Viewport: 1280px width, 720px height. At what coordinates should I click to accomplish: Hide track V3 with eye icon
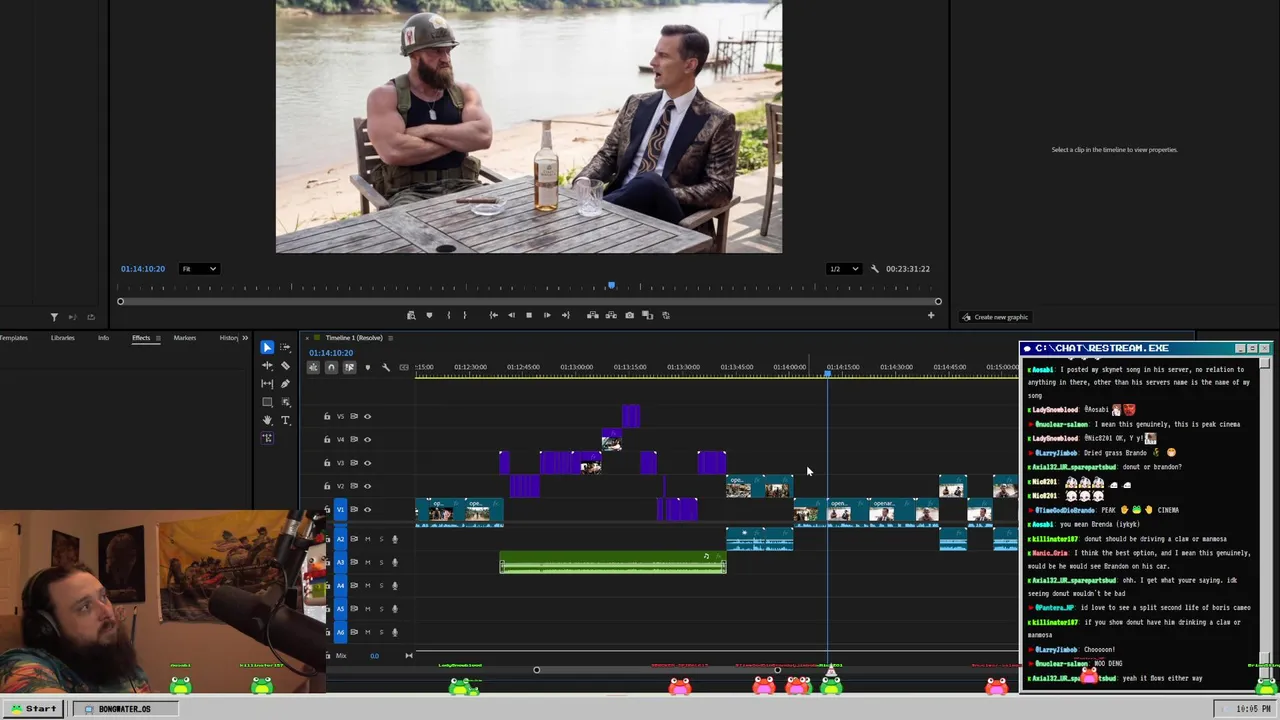368,463
